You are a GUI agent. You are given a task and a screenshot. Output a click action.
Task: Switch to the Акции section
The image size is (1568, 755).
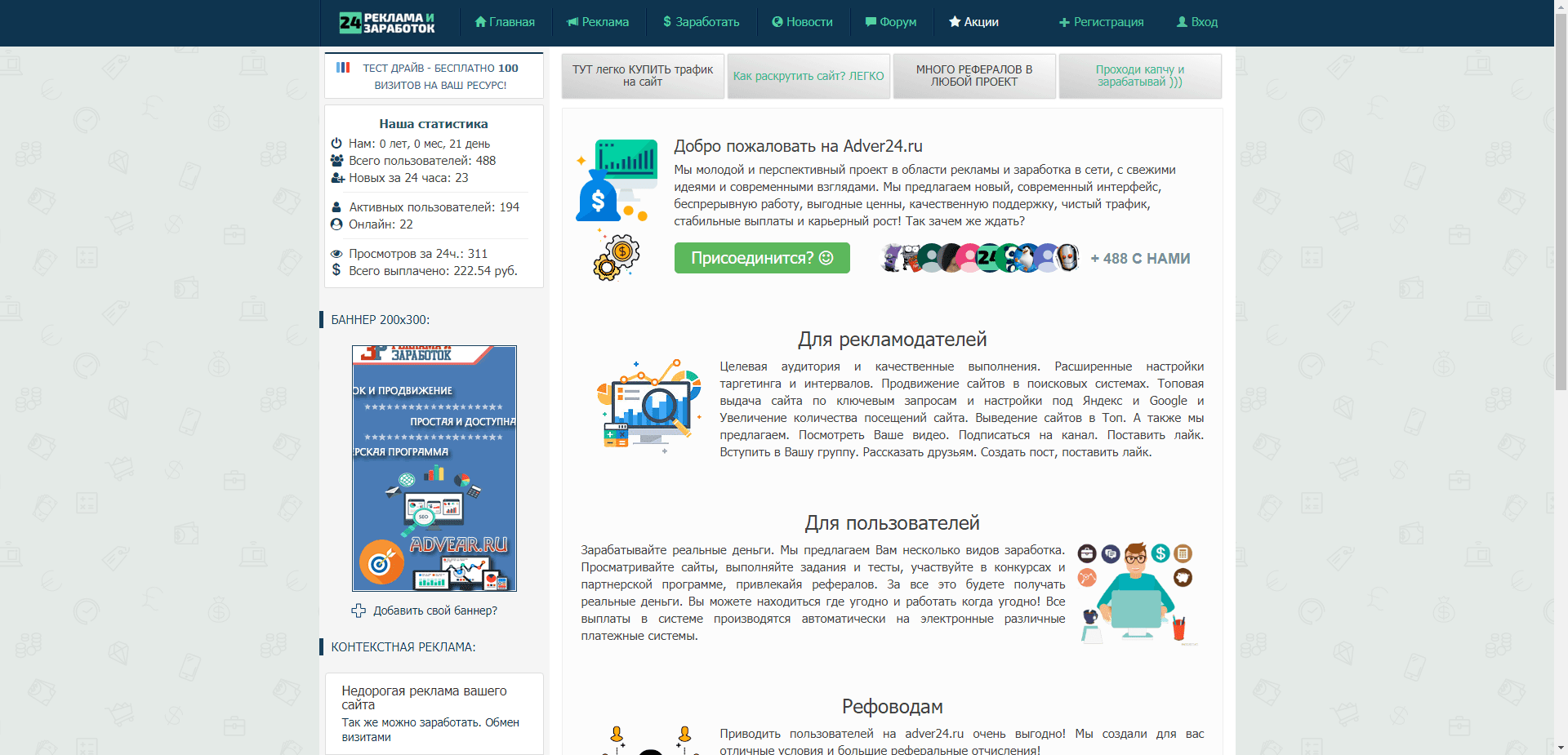976,22
